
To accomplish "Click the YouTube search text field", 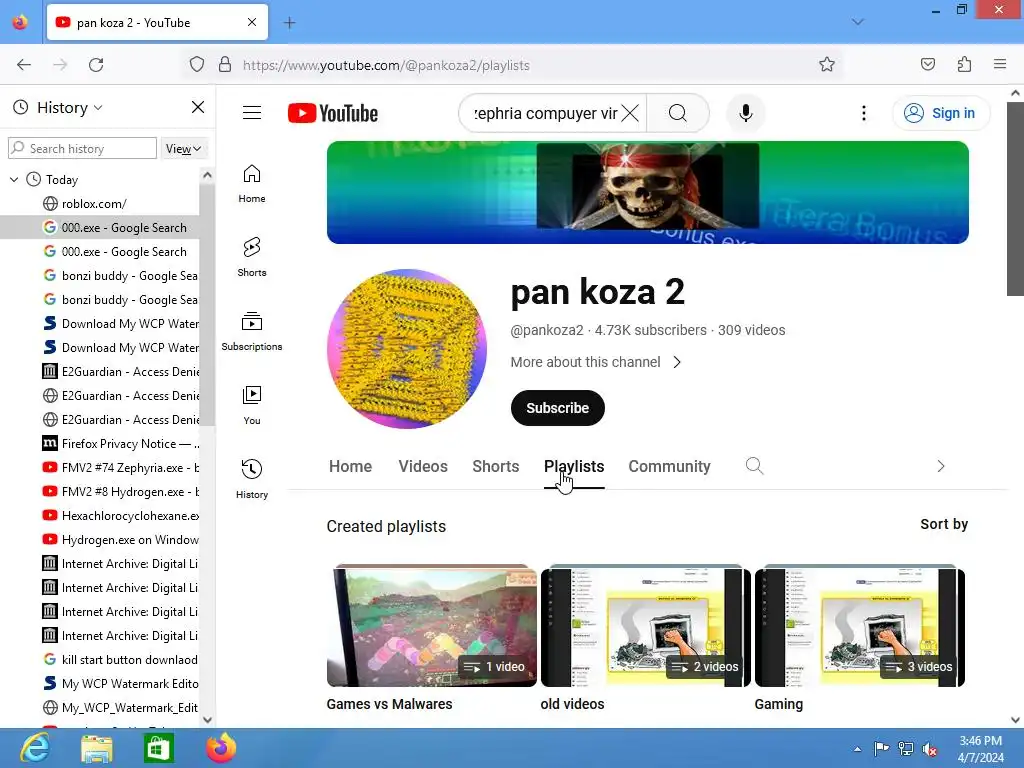I will tap(545, 113).
